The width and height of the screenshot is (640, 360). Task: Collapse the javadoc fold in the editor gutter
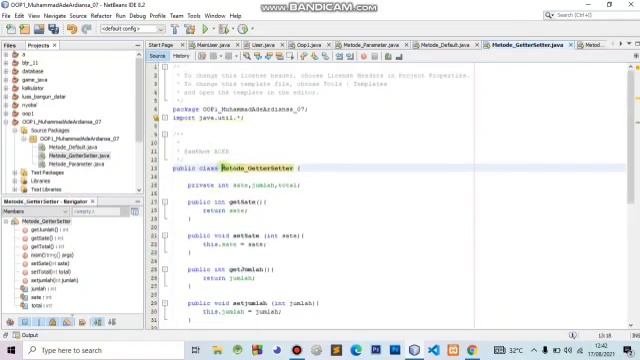tap(165, 134)
